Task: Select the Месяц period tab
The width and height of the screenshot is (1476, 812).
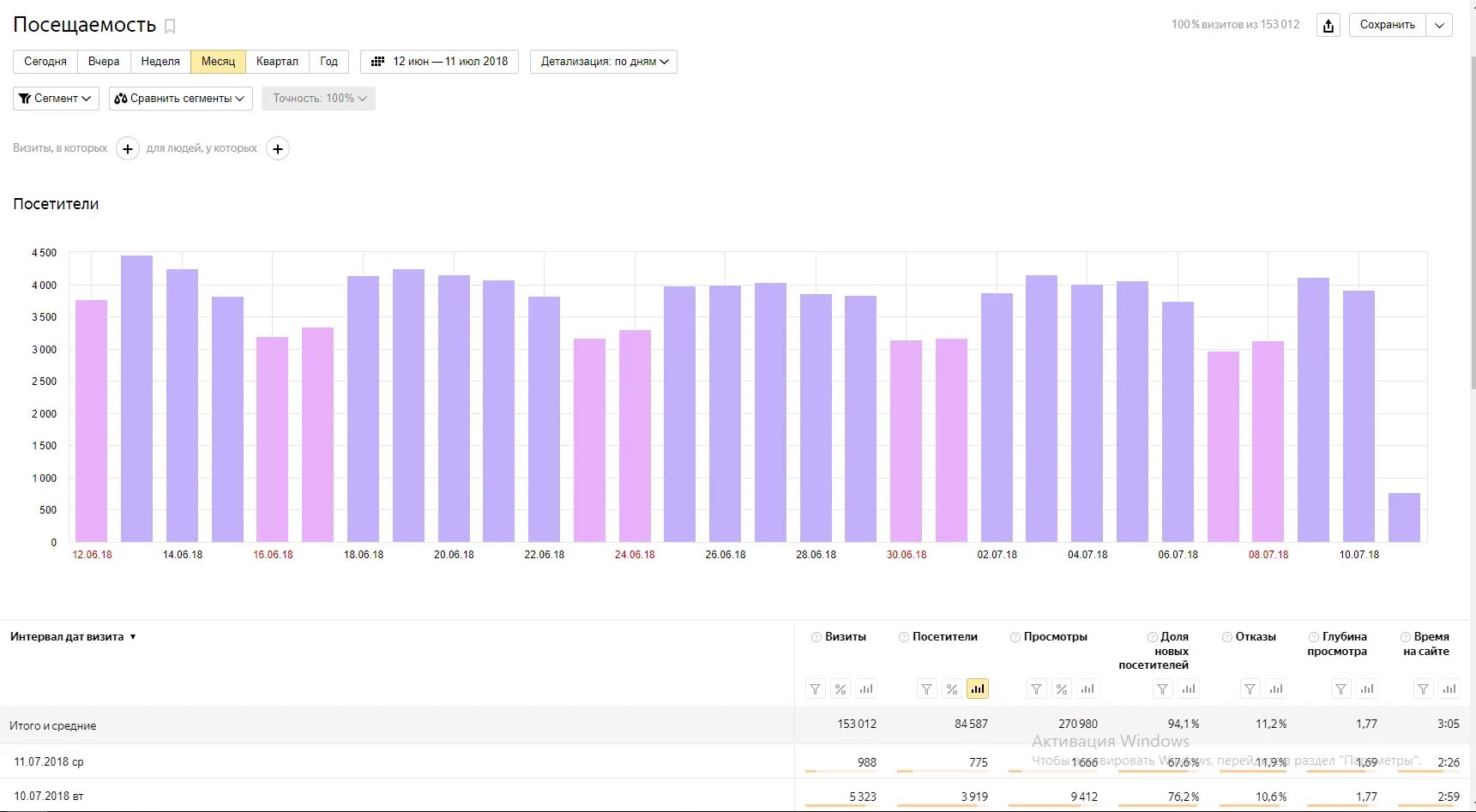Action: 218,62
